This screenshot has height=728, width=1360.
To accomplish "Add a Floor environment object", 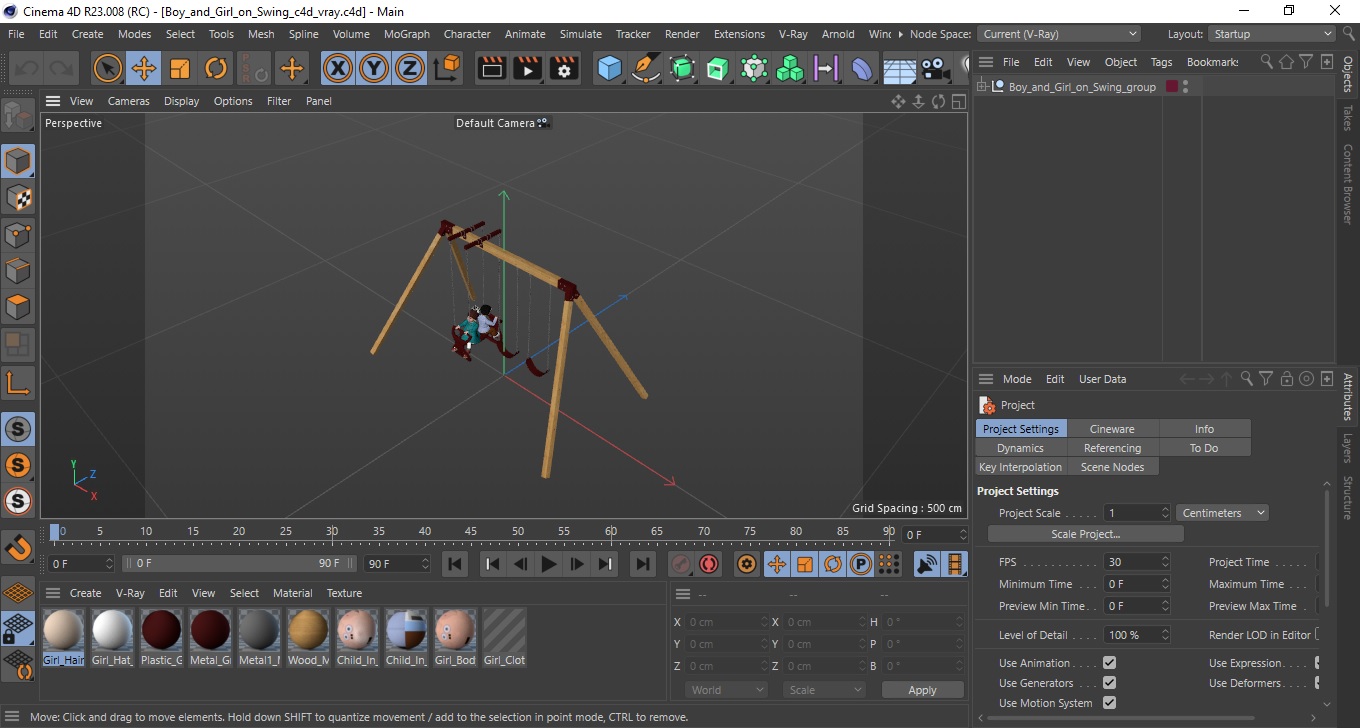I will click(899, 68).
